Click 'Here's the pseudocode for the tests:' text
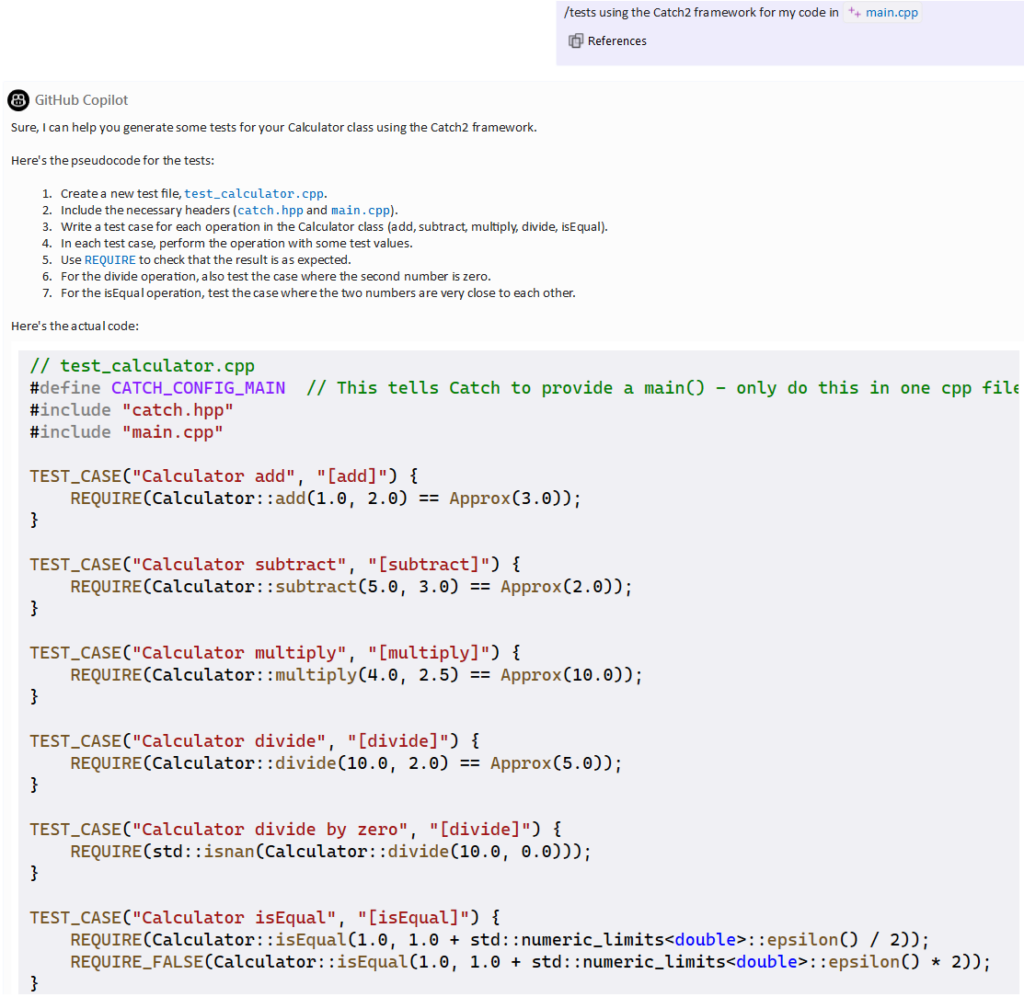 click(x=112, y=161)
